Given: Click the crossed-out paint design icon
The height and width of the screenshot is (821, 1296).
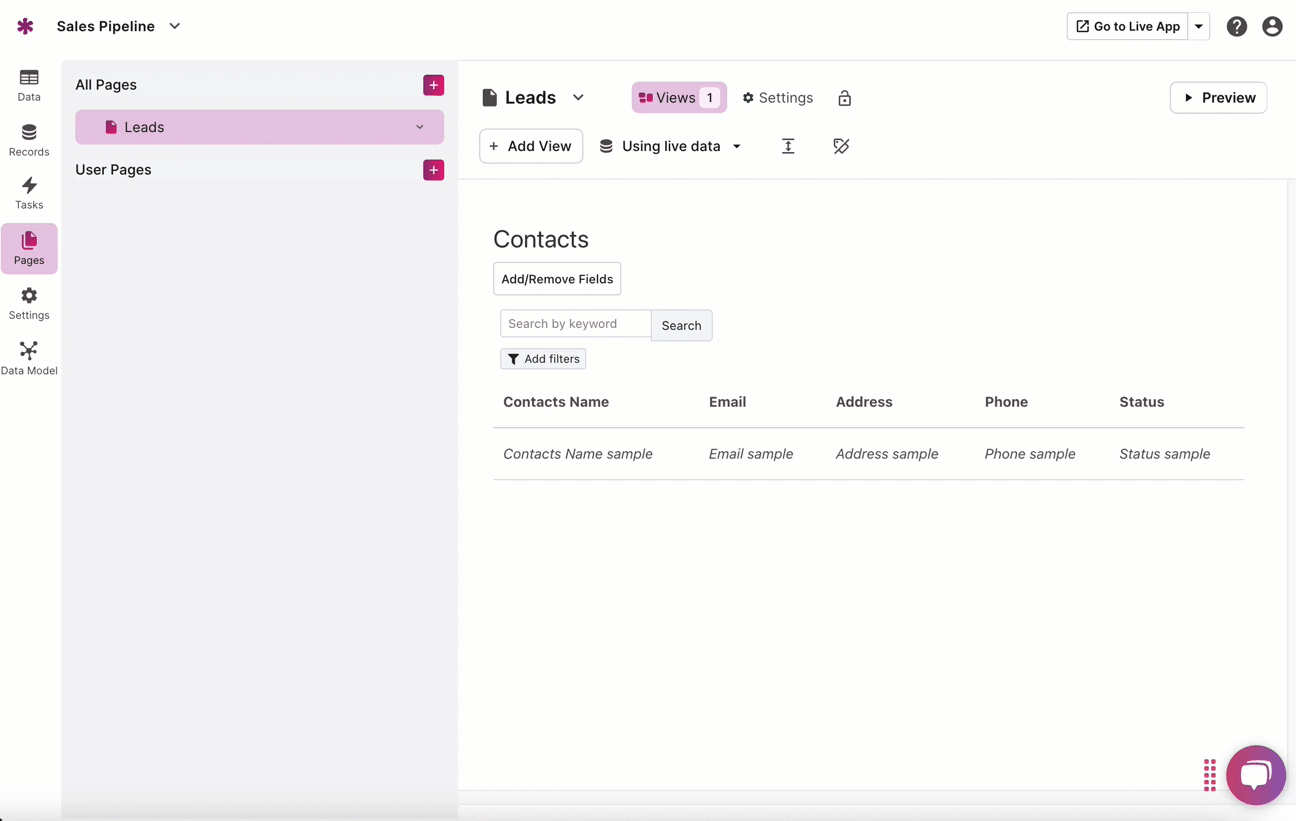Looking at the screenshot, I should [x=841, y=146].
